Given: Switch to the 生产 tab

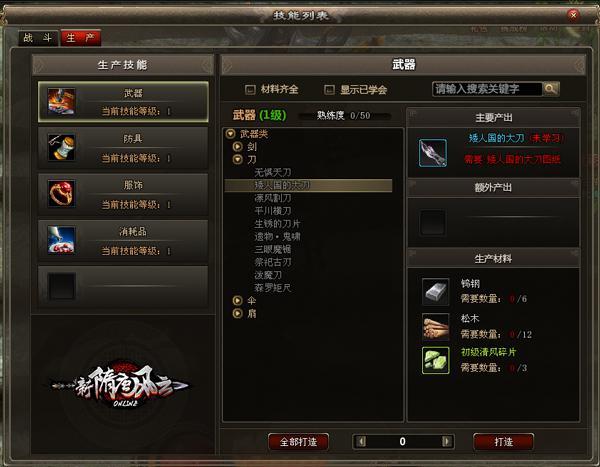Looking at the screenshot, I should [81, 38].
